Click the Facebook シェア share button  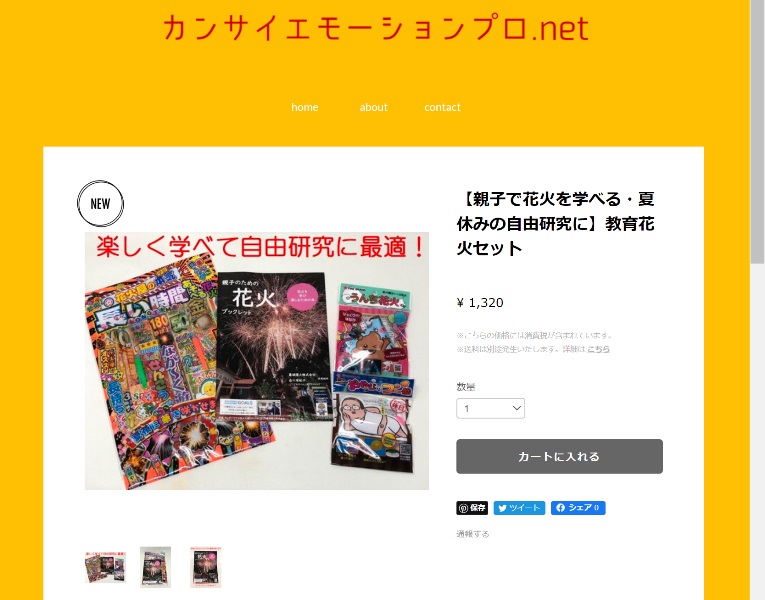click(578, 508)
